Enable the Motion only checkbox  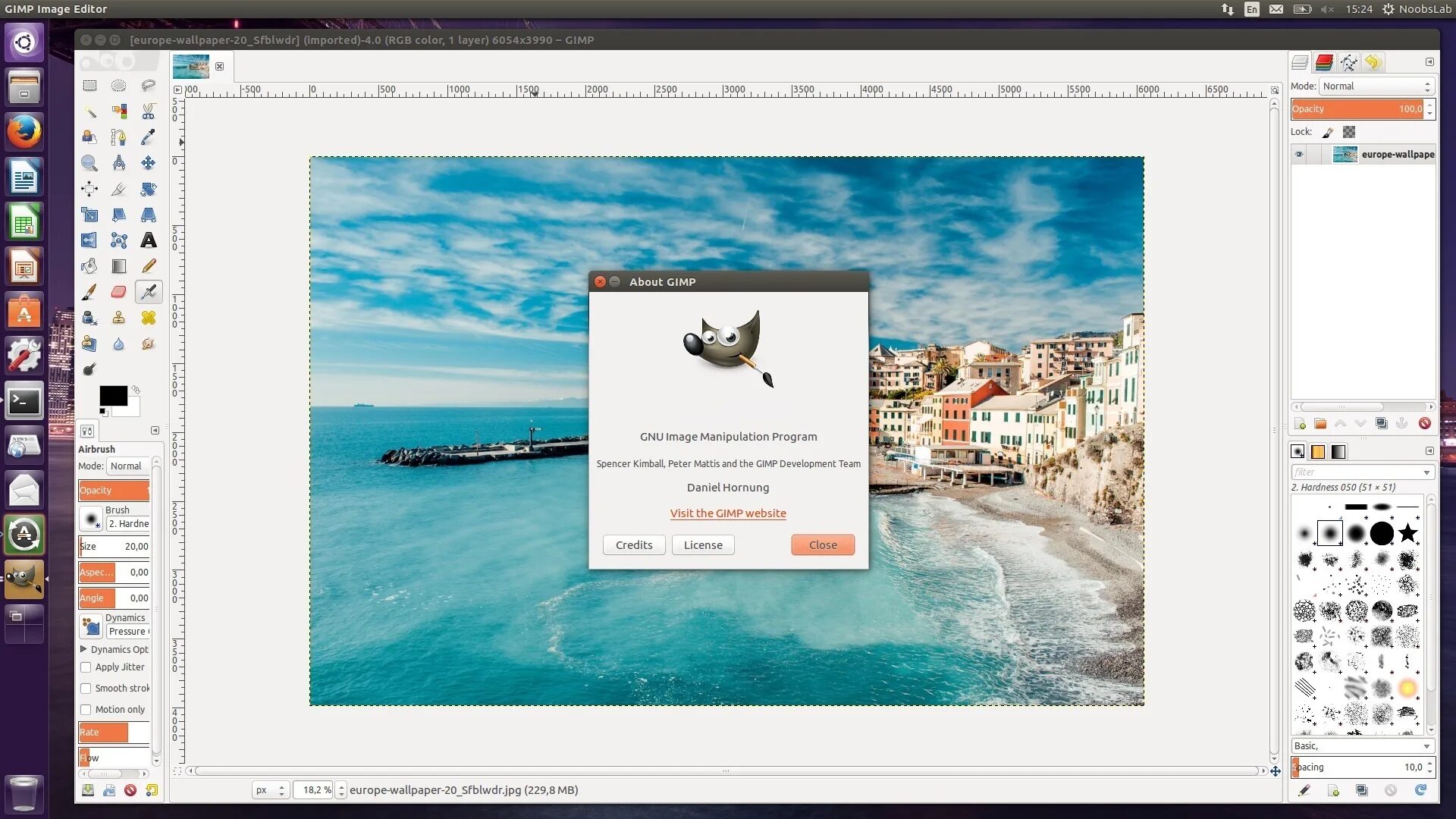[x=86, y=710]
